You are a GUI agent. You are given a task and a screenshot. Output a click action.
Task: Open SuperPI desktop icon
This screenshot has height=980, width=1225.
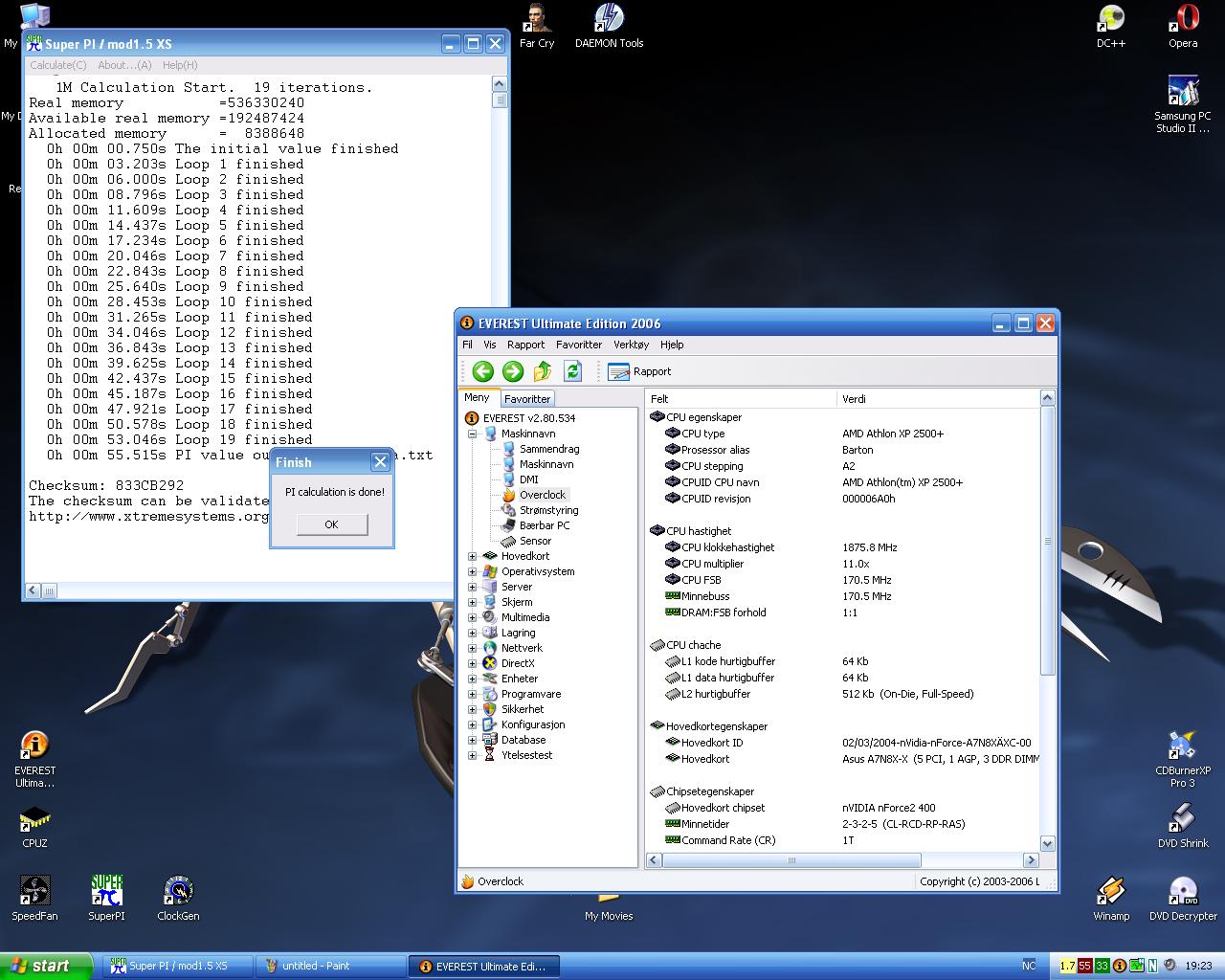pos(106,898)
